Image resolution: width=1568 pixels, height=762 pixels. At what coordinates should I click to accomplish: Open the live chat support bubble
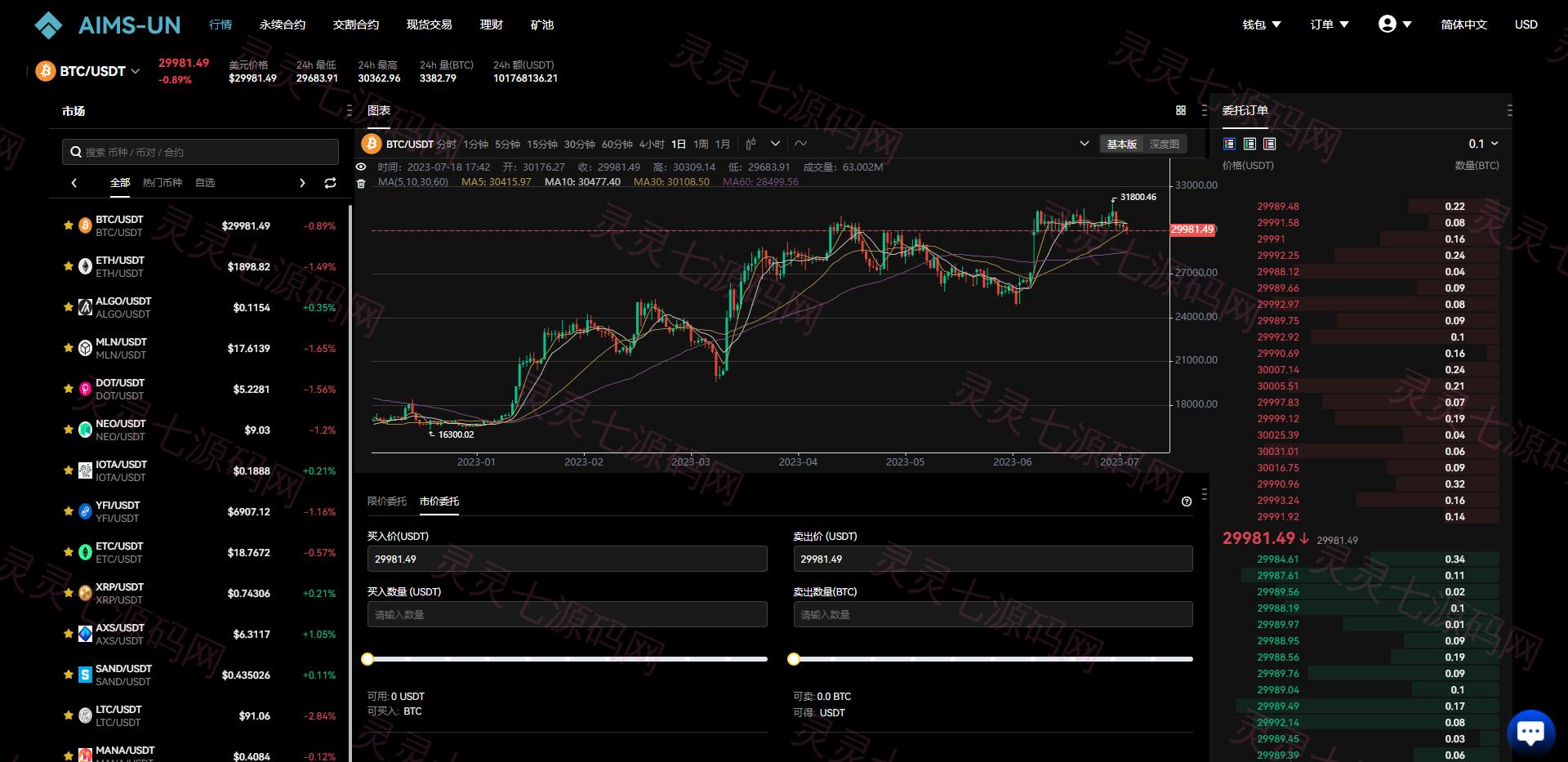1530,732
